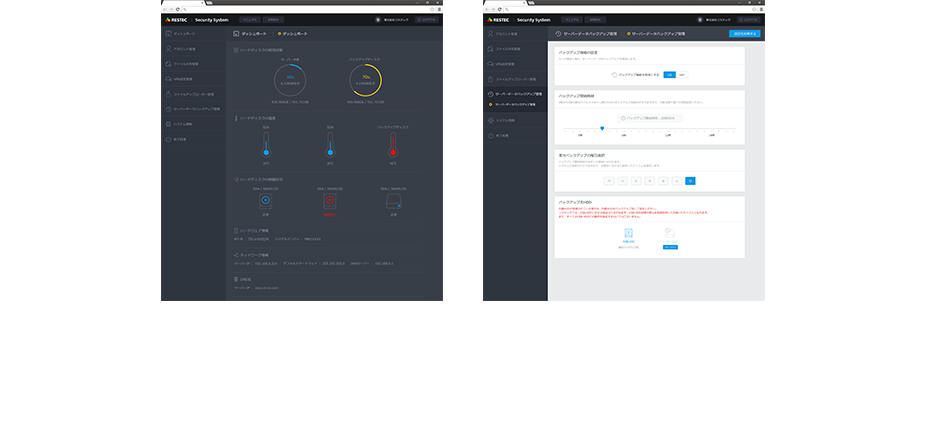Click the blue backup start time slider handle
This screenshot has width=925, height=435.
pyautogui.click(x=602, y=128)
